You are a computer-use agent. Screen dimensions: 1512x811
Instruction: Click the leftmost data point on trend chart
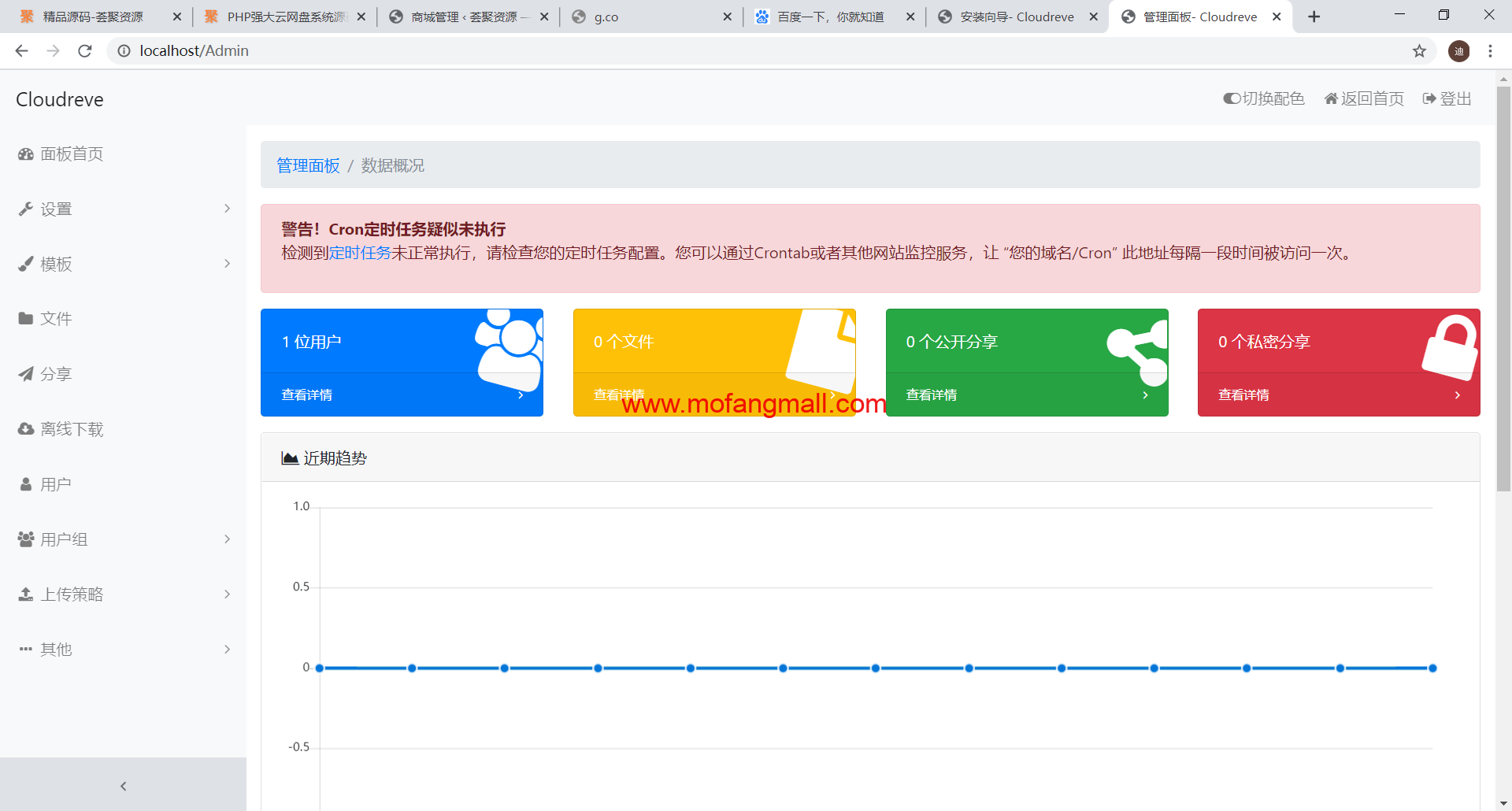(x=320, y=668)
